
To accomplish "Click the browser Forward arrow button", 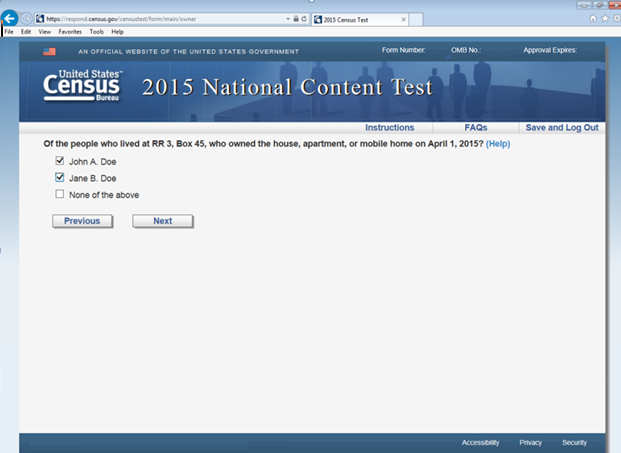I will (x=26, y=19).
